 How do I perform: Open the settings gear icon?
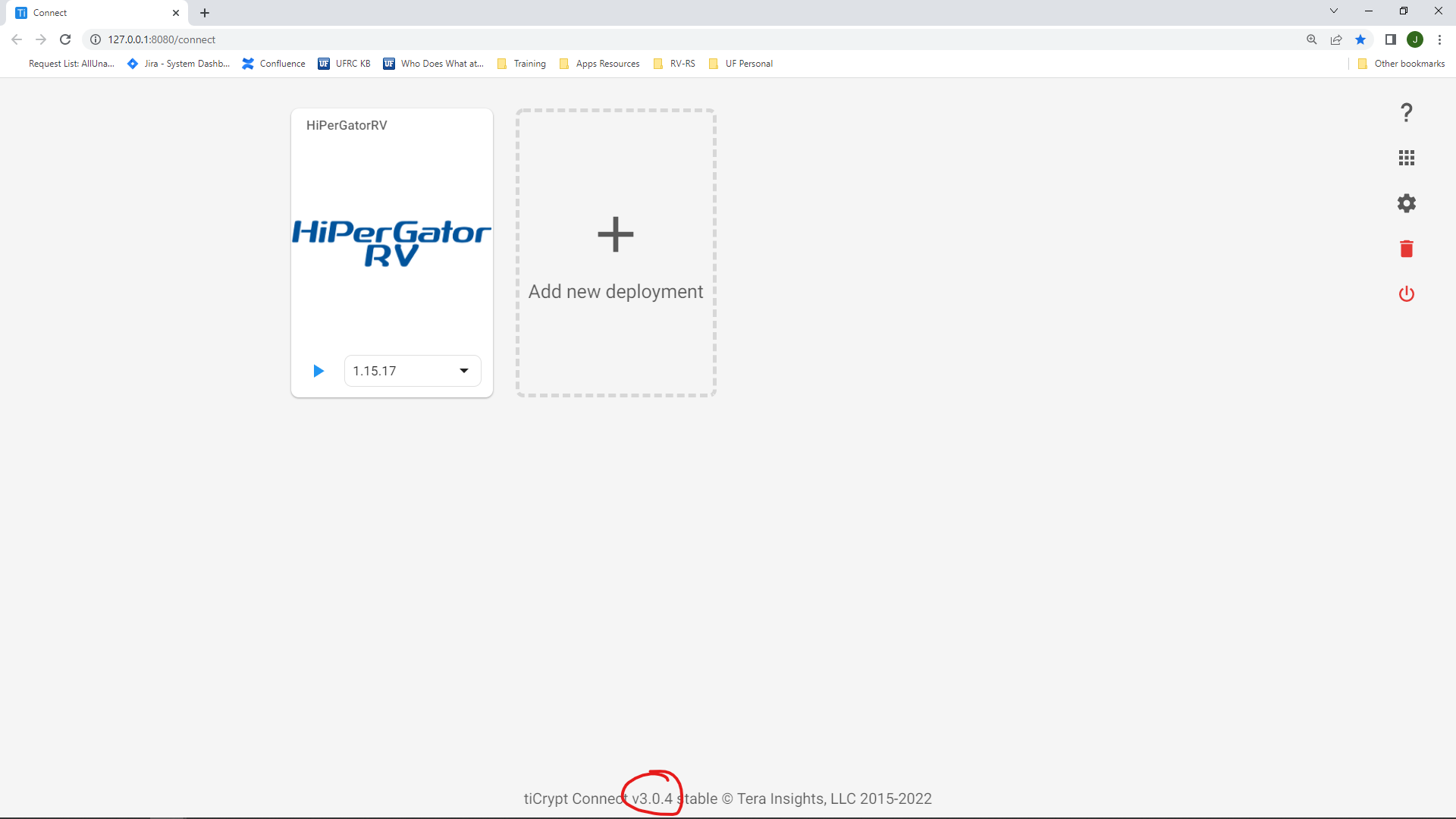[1406, 203]
